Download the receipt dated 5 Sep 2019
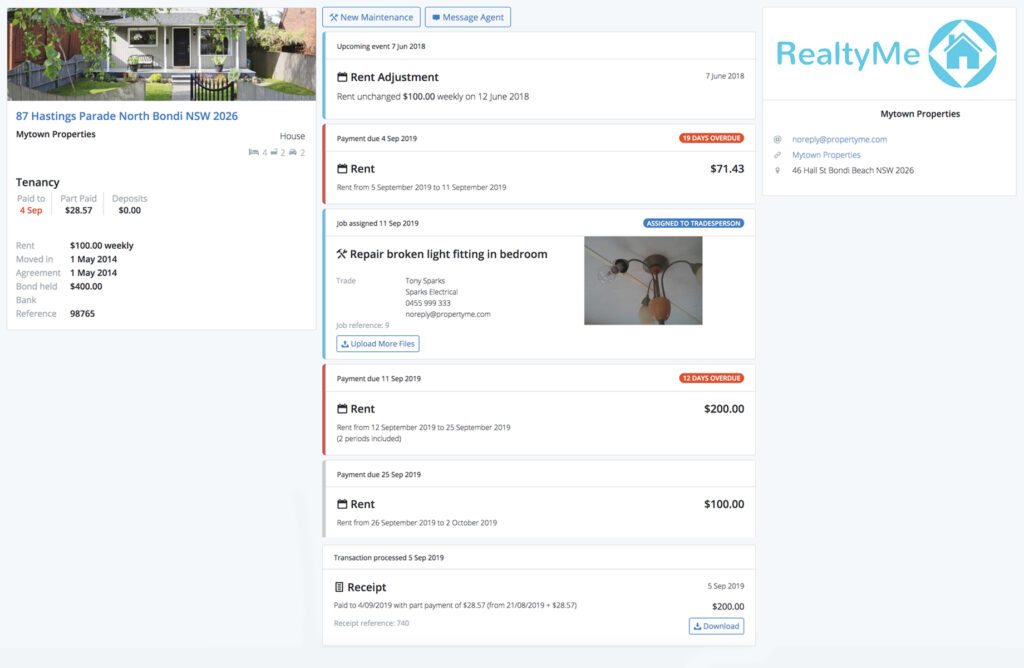Viewport: 1024px width, 668px height. [716, 625]
